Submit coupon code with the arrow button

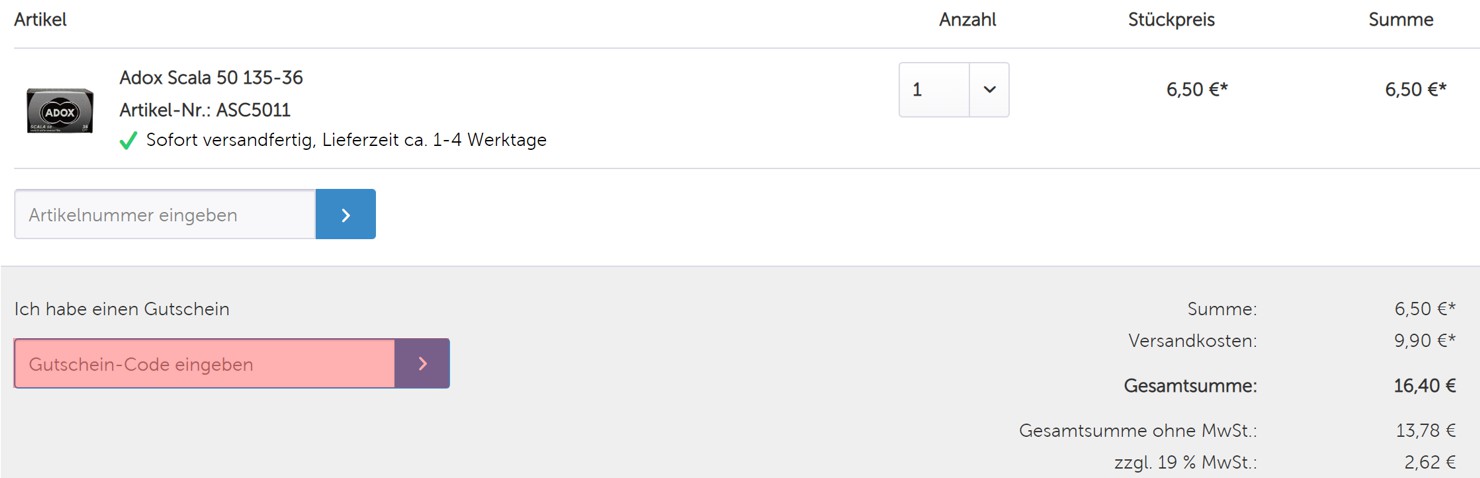tap(422, 364)
